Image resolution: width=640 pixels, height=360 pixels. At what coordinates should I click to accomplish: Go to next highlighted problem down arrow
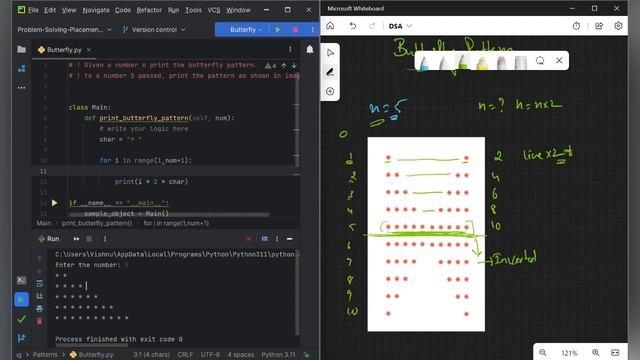pos(294,65)
